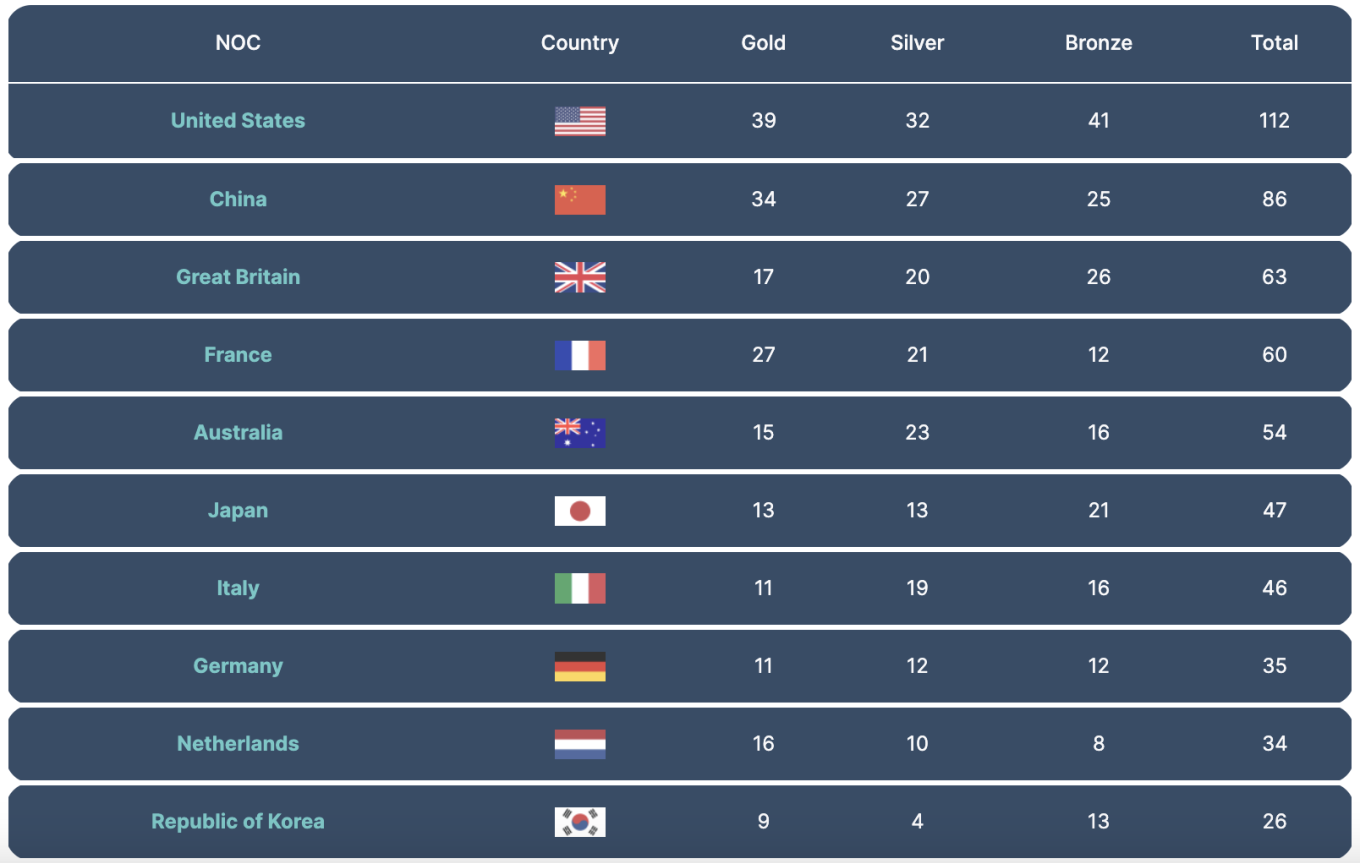Click the France flag icon
1360x863 pixels.
pyautogui.click(x=580, y=355)
